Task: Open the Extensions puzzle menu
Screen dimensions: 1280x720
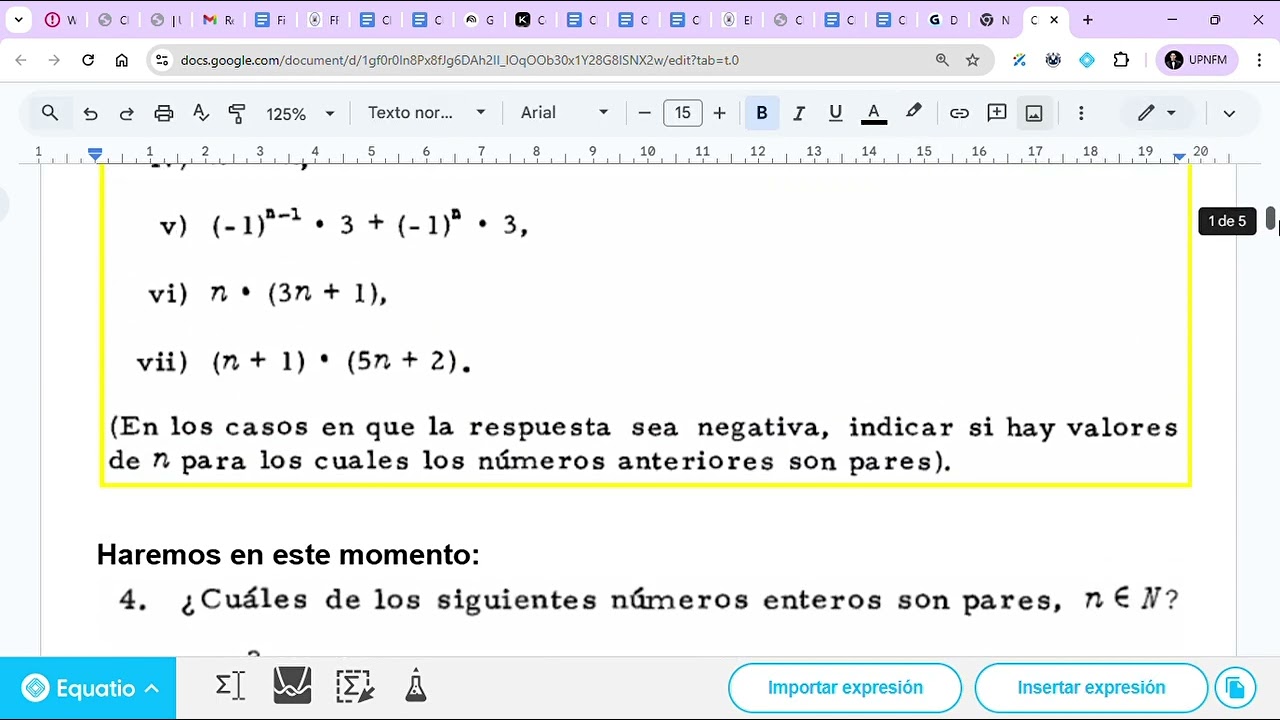Action: (1121, 60)
